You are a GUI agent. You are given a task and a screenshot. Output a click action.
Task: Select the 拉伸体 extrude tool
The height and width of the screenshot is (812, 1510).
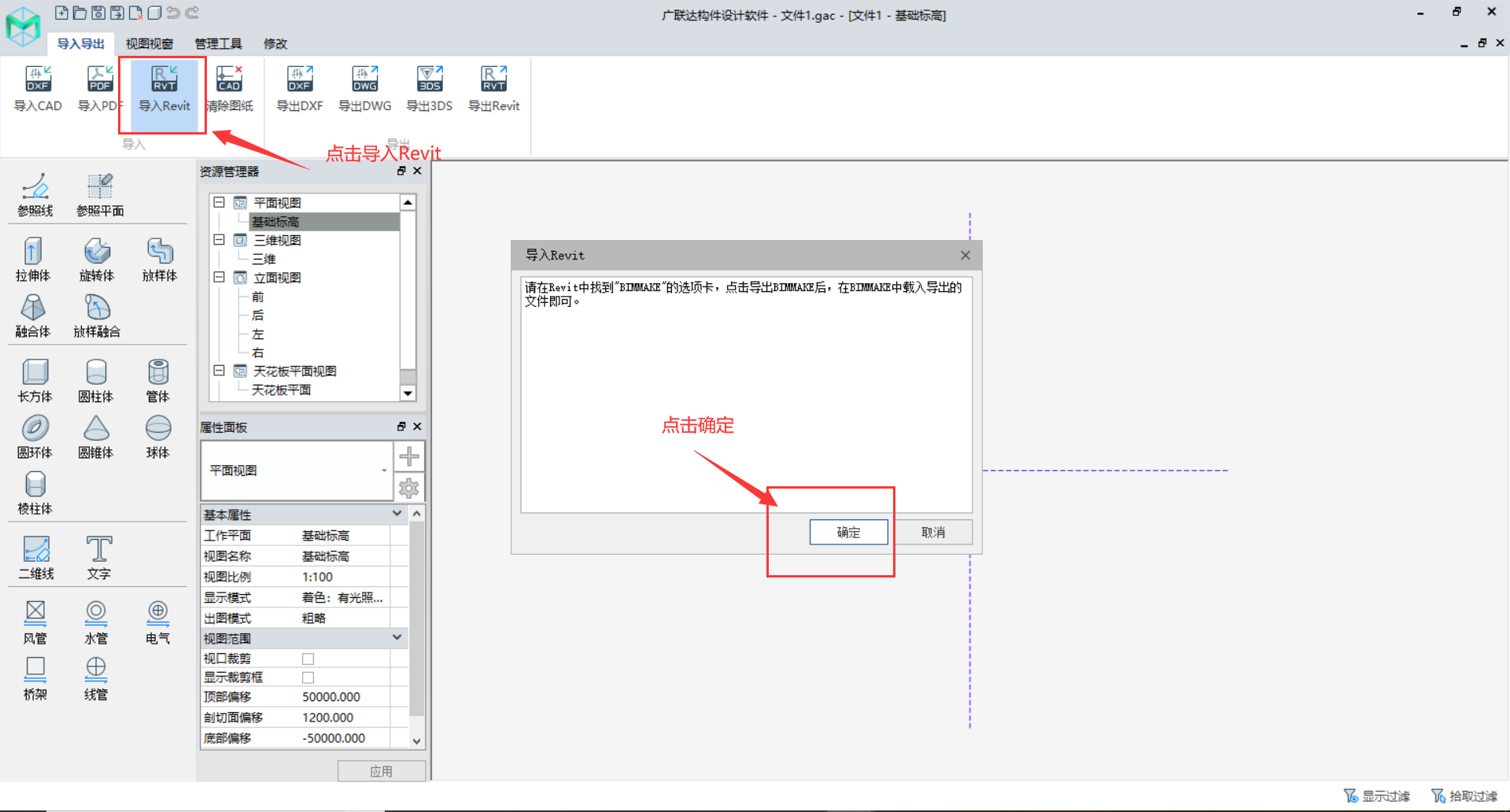coord(33,260)
